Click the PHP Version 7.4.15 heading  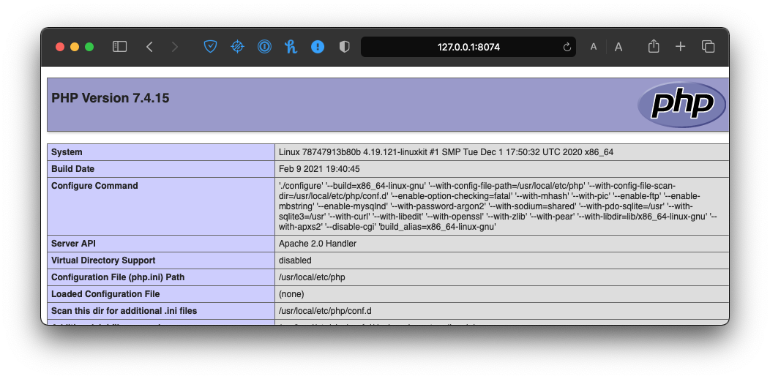coord(110,98)
